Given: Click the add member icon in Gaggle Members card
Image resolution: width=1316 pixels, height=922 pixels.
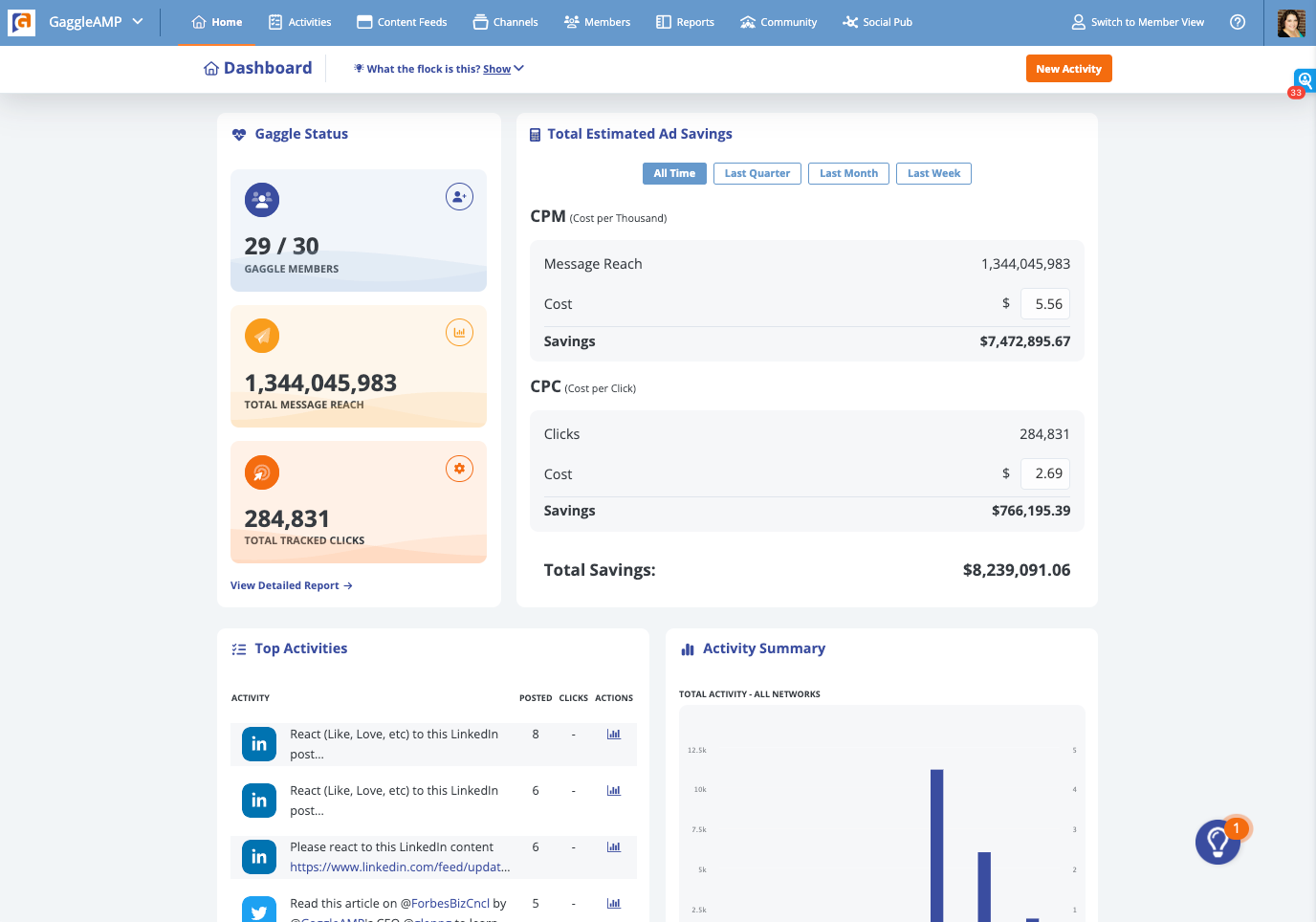Looking at the screenshot, I should tap(459, 197).
